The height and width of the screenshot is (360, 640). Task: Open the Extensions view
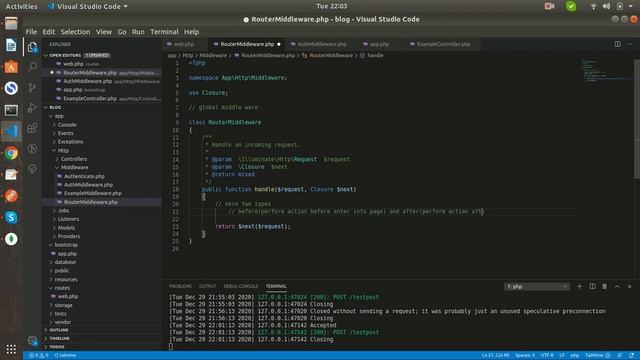point(32,128)
